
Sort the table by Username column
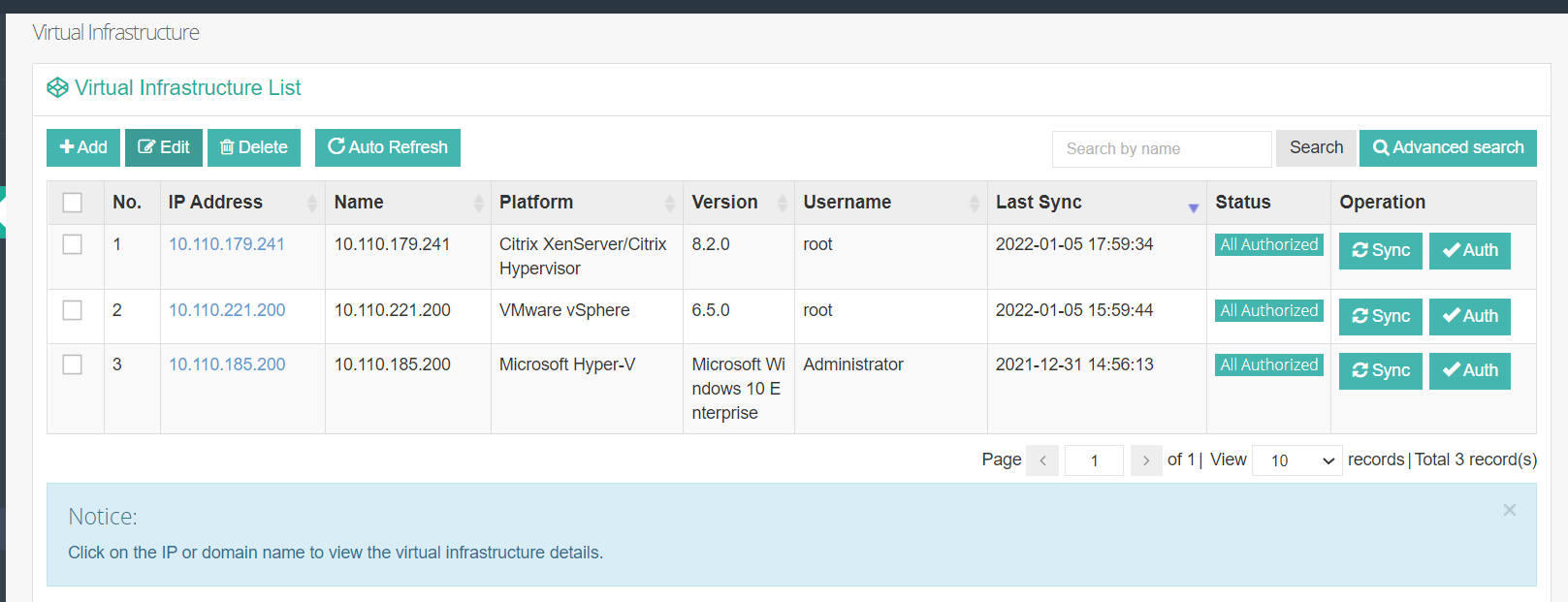point(974,203)
